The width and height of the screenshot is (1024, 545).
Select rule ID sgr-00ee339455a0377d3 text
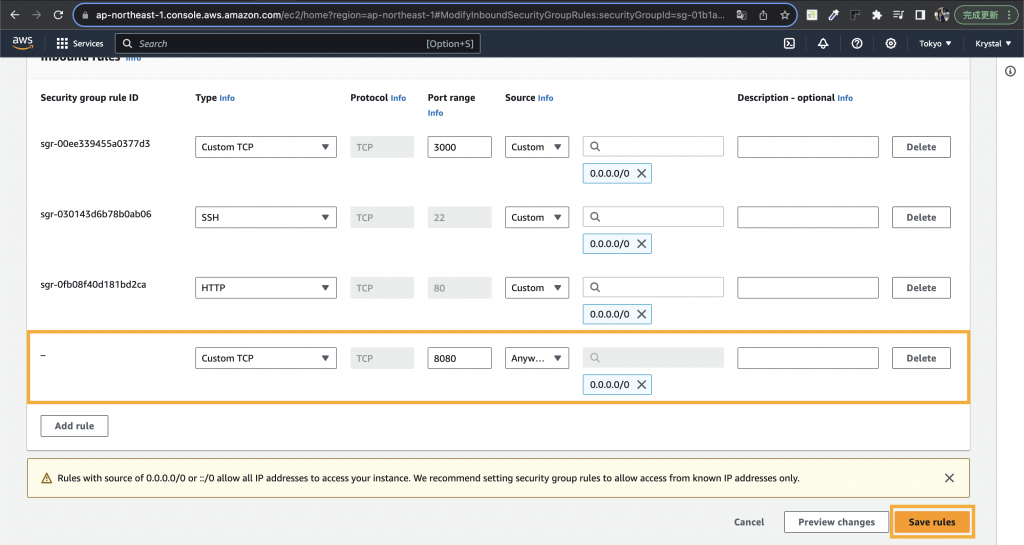click(x=95, y=144)
